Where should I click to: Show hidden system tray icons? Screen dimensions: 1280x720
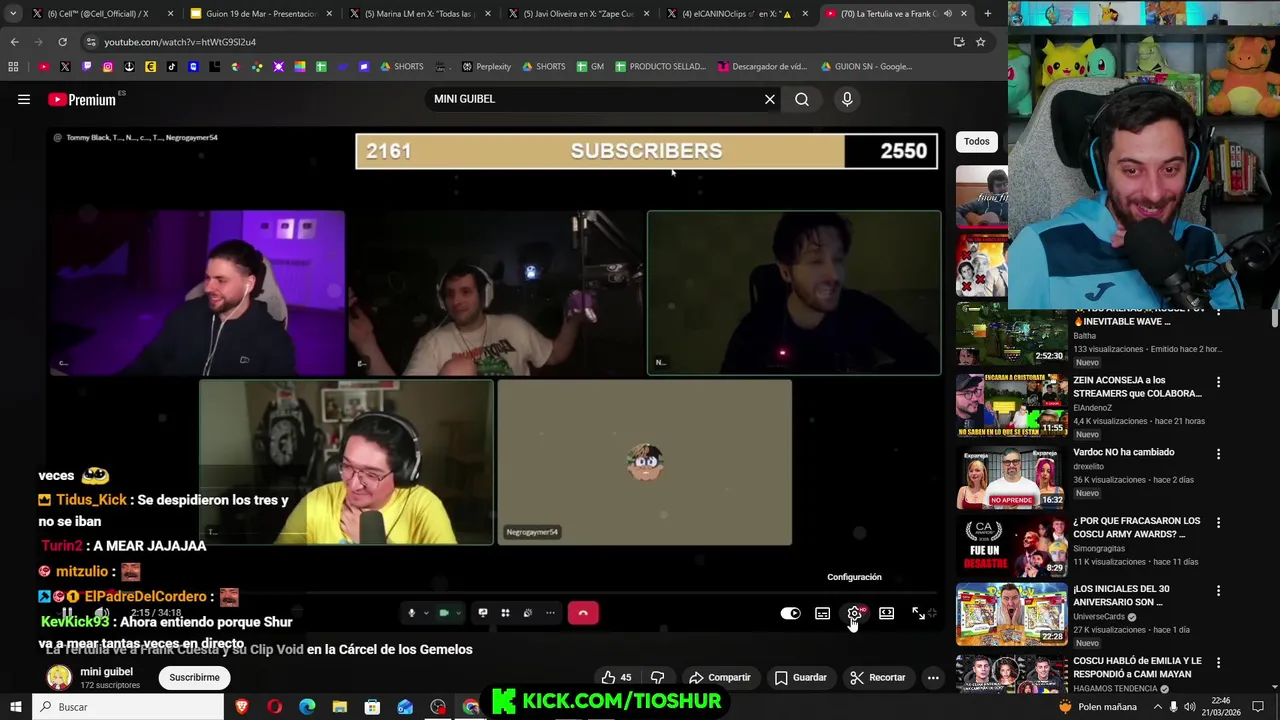tap(1157, 707)
